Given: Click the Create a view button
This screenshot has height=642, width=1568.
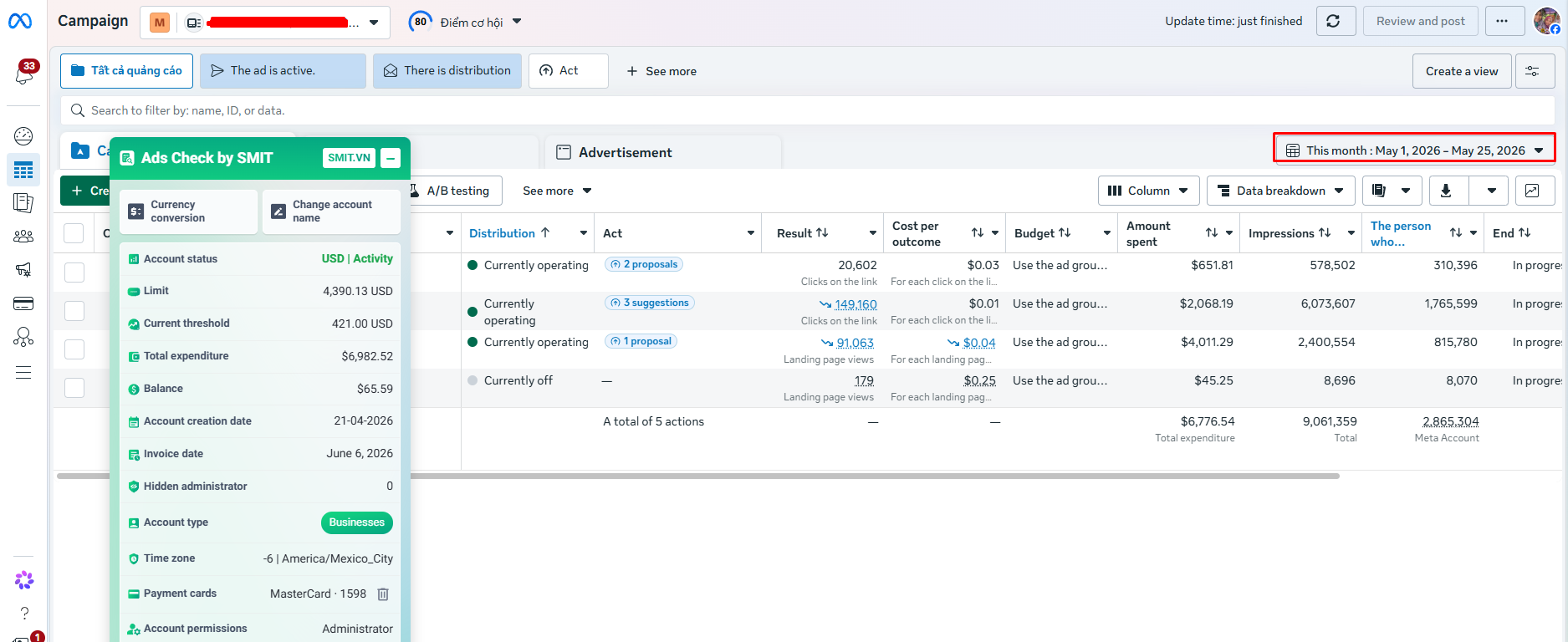Looking at the screenshot, I should [x=1462, y=71].
